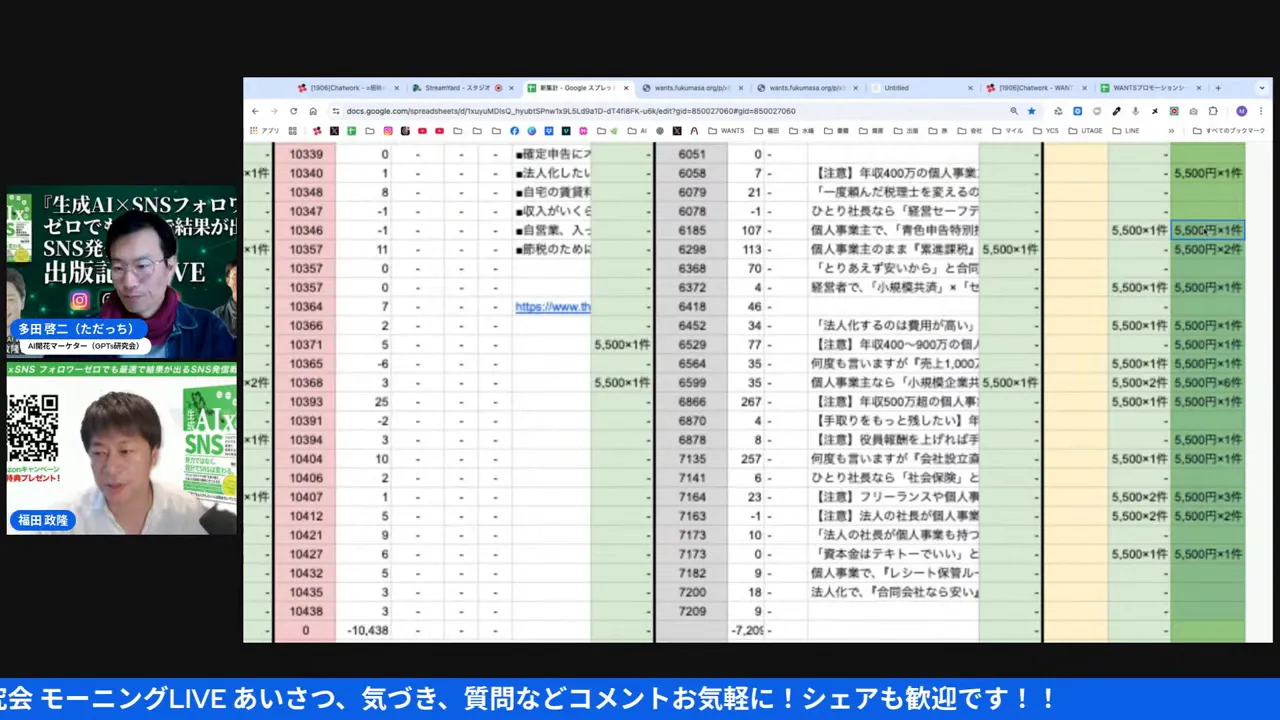Click the home icon in browser toolbar

tap(313, 111)
